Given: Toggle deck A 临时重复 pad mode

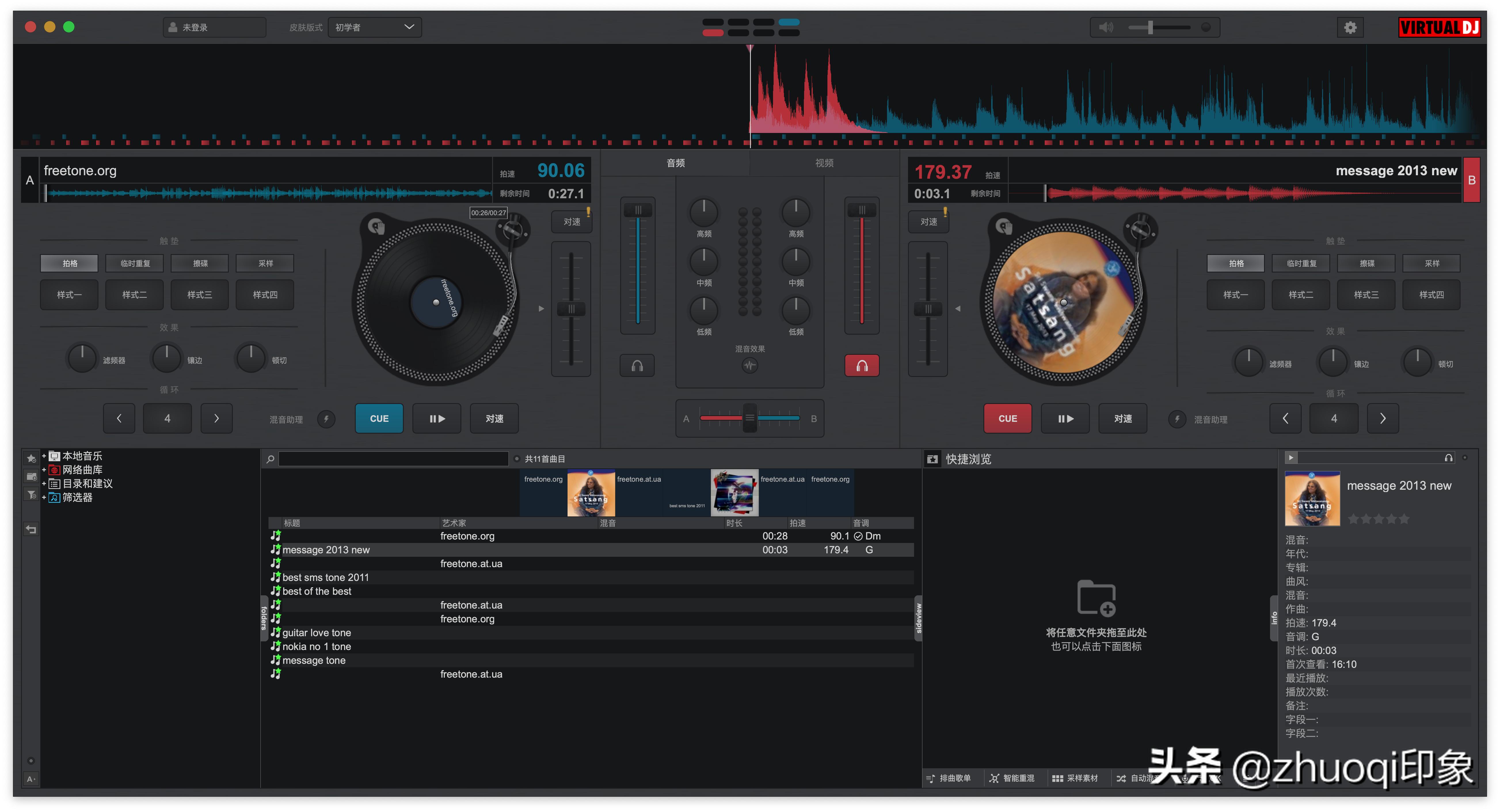Looking at the screenshot, I should [x=134, y=263].
